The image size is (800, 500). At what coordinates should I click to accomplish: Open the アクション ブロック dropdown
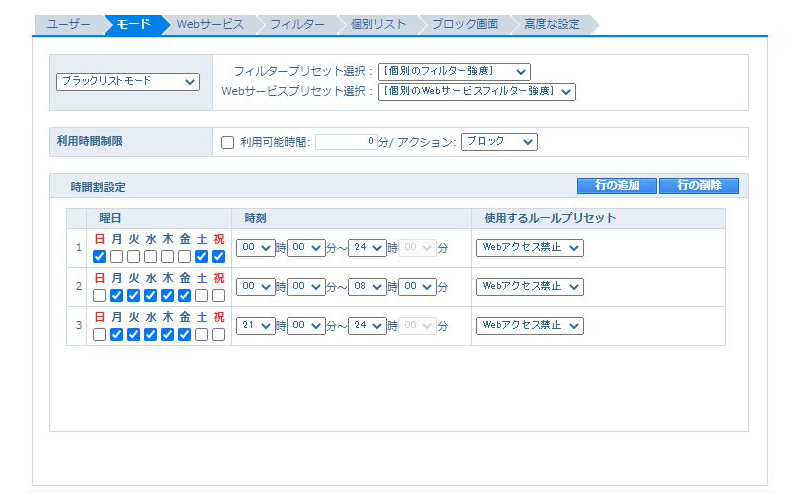(499, 142)
